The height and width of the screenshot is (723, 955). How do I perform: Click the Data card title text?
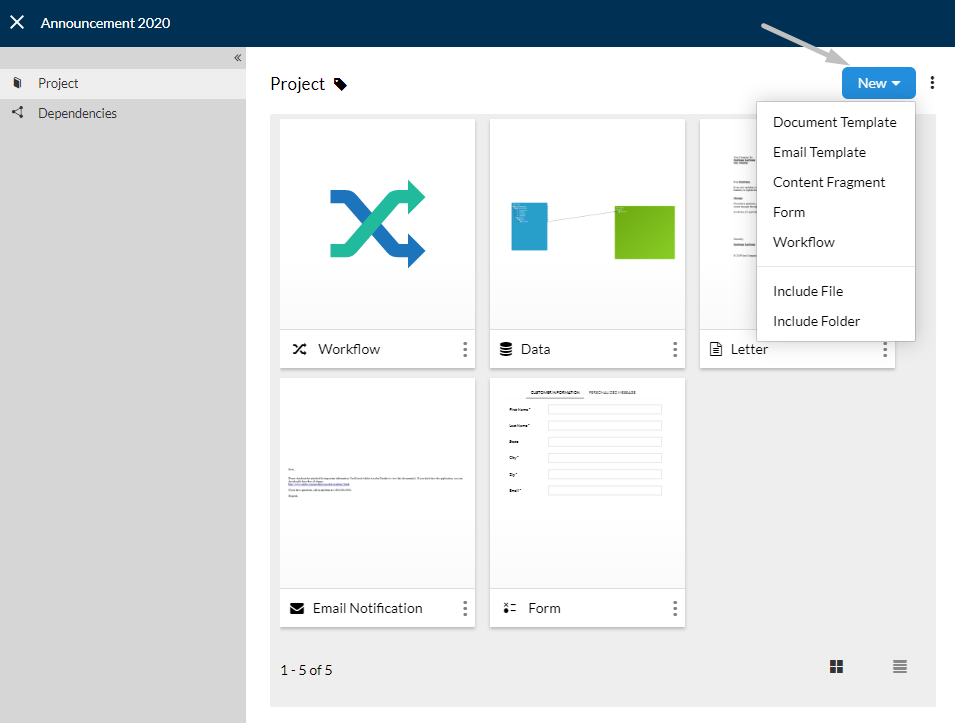coord(535,349)
